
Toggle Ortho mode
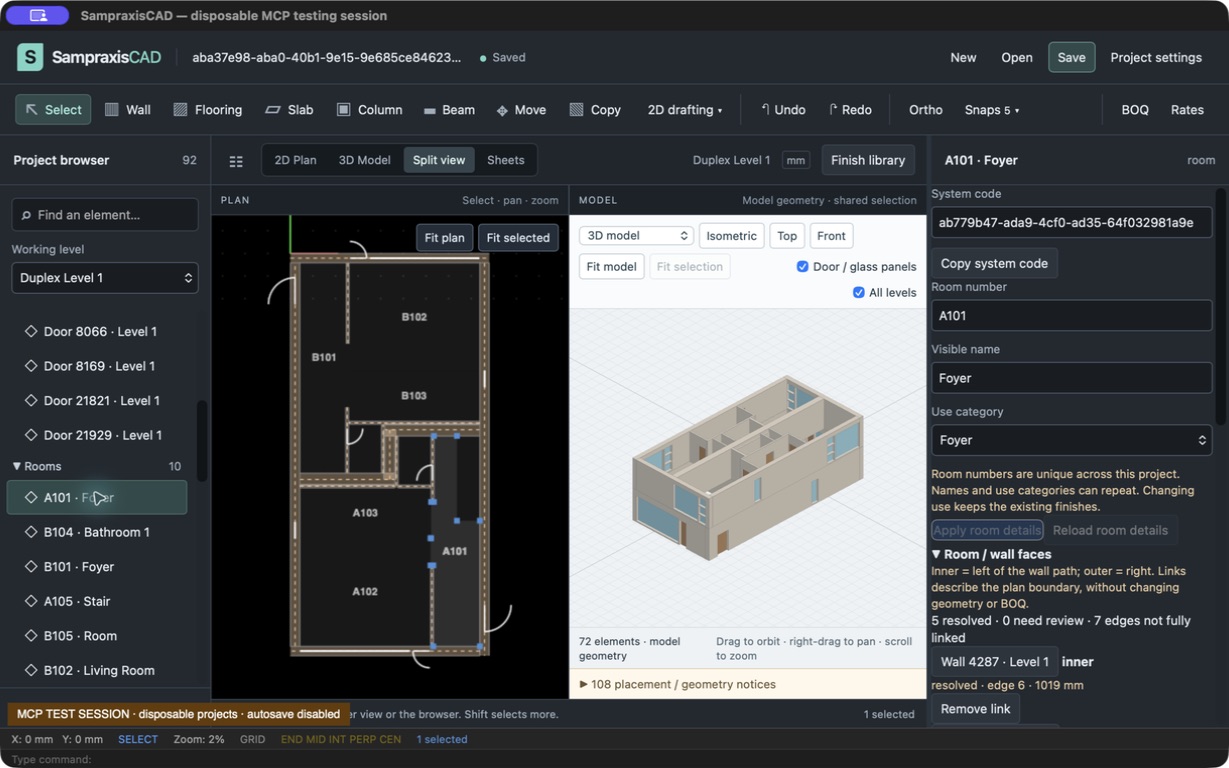coord(925,110)
